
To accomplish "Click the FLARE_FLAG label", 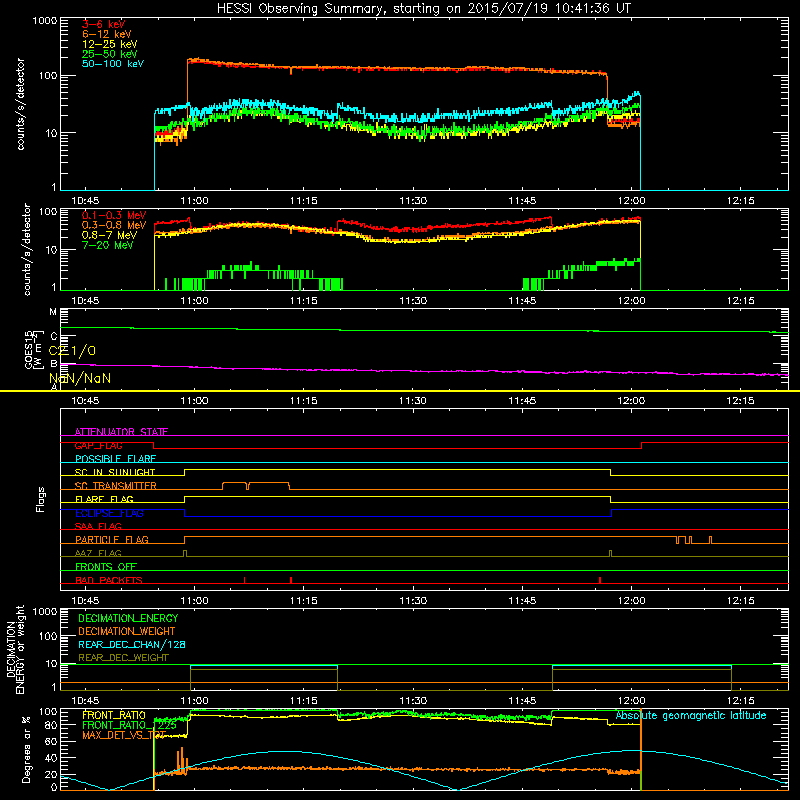I will [x=104, y=499].
